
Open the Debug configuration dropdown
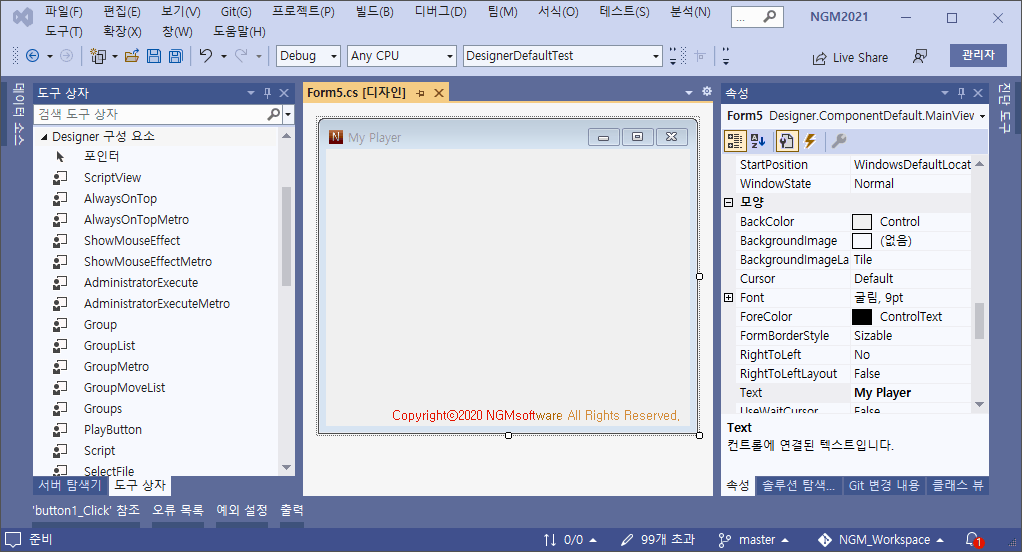(x=334, y=57)
